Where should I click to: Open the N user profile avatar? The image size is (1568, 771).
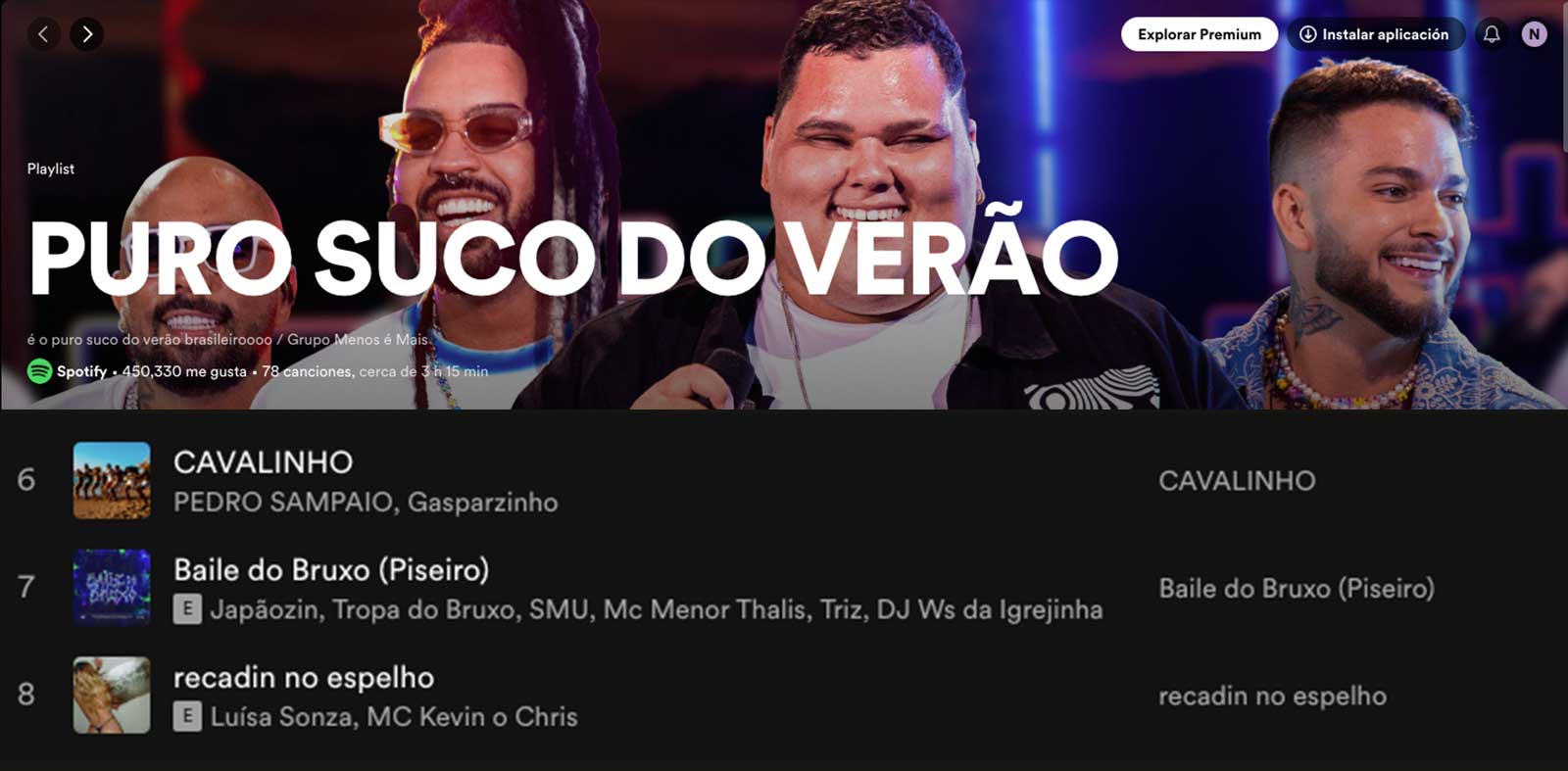coord(1535,34)
